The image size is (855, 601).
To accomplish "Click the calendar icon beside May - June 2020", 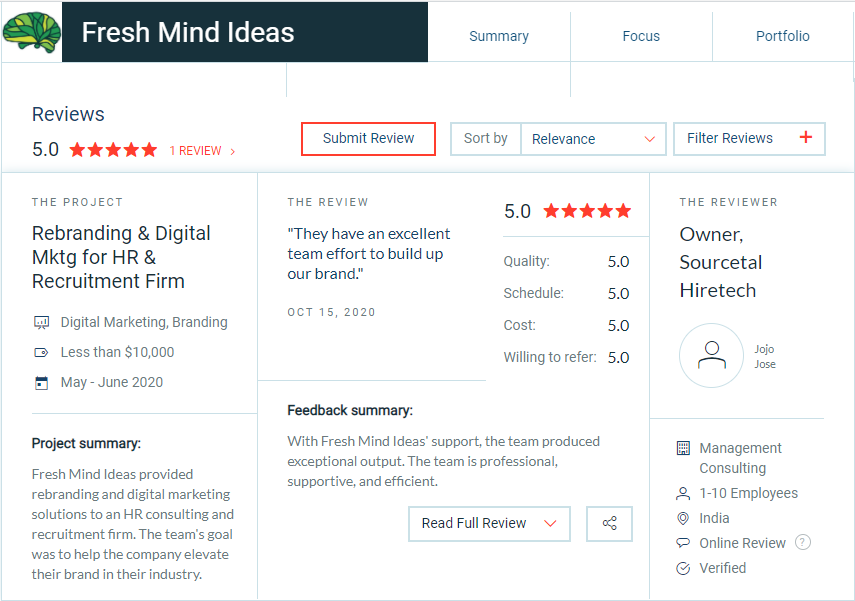I will point(41,382).
